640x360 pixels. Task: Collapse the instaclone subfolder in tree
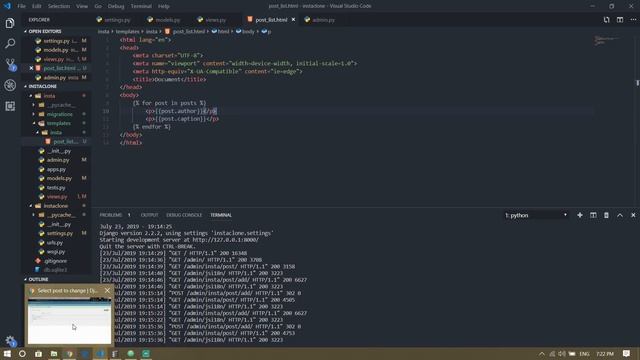[56, 206]
